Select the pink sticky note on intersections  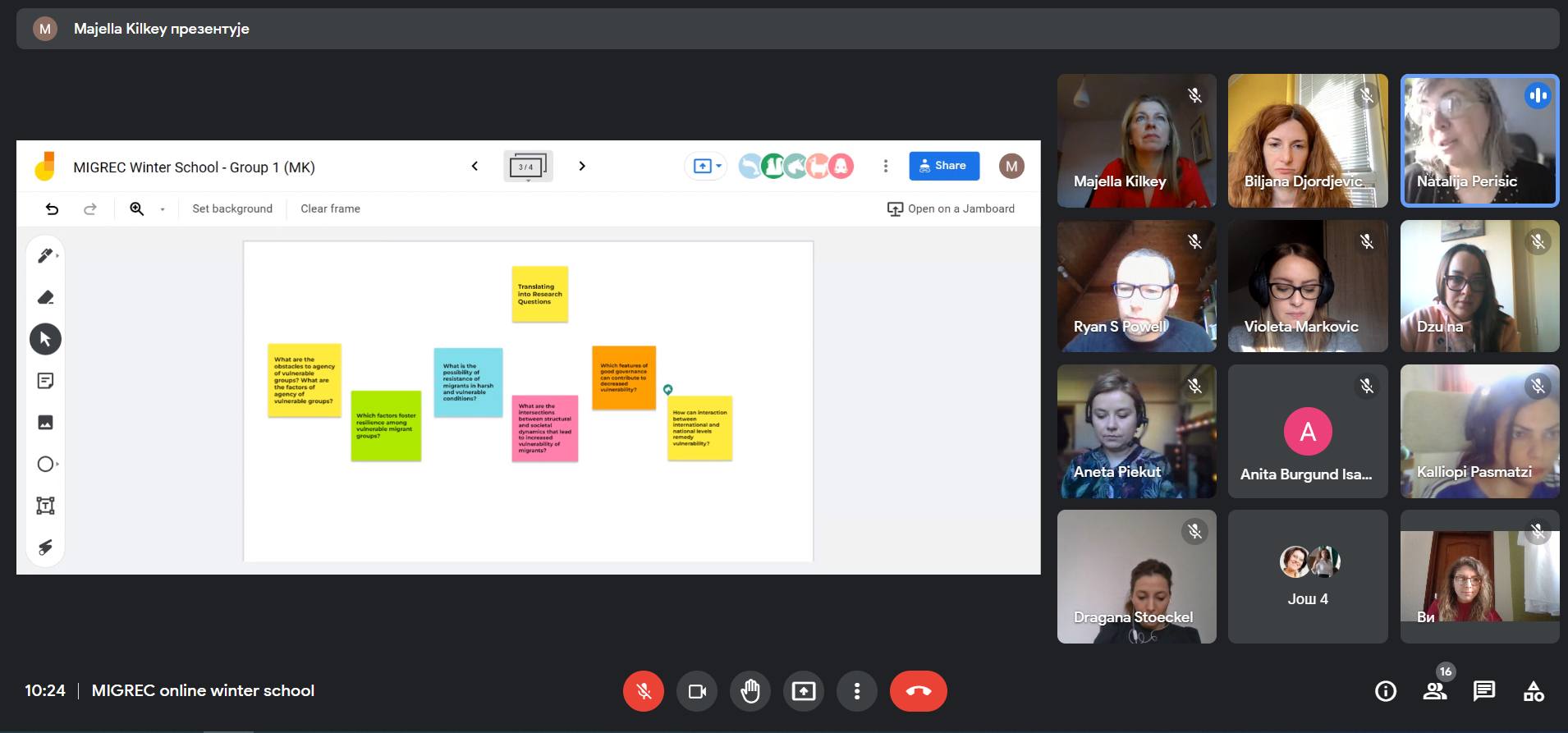pyautogui.click(x=544, y=428)
